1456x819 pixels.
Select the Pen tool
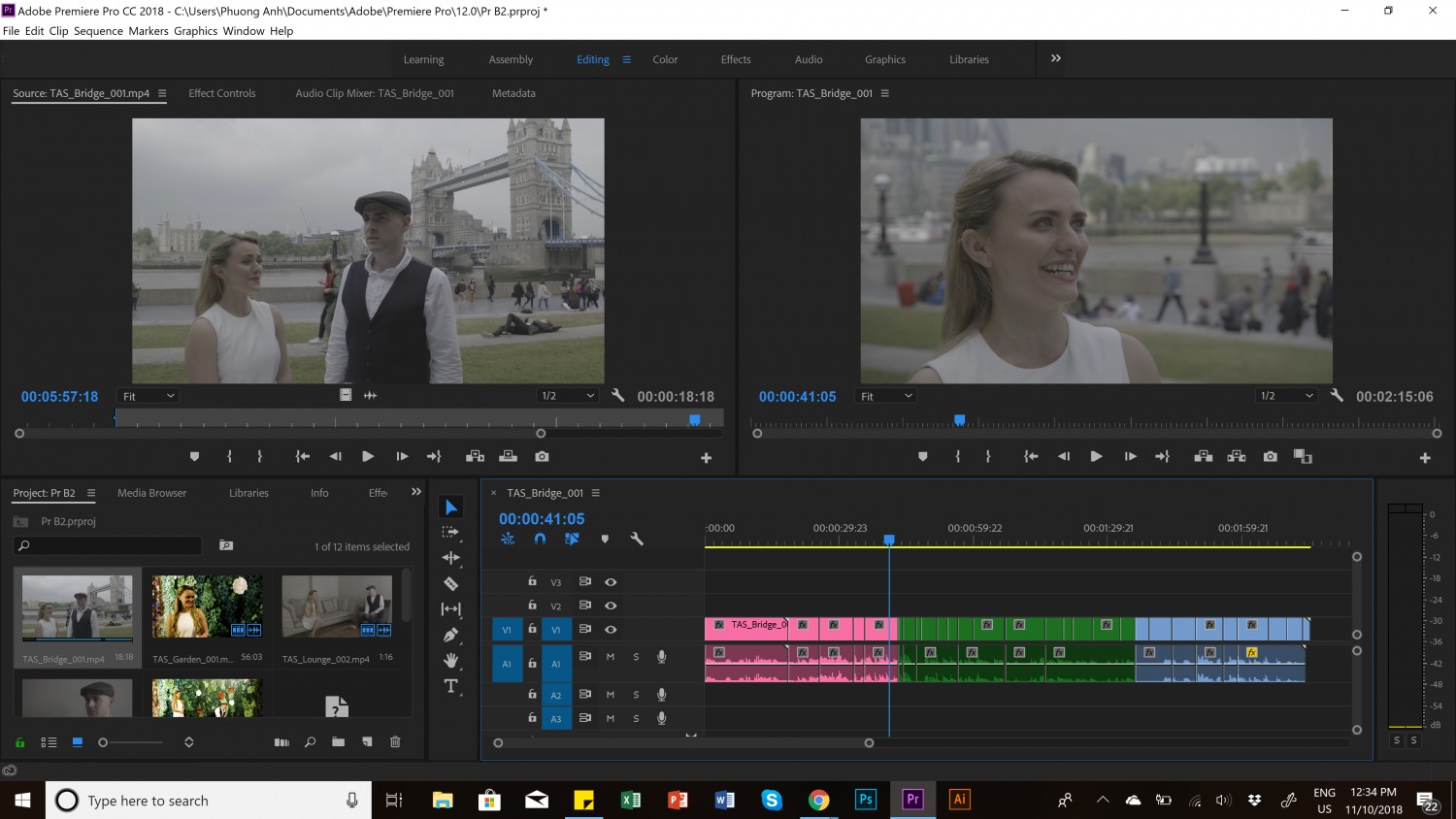pos(450,635)
